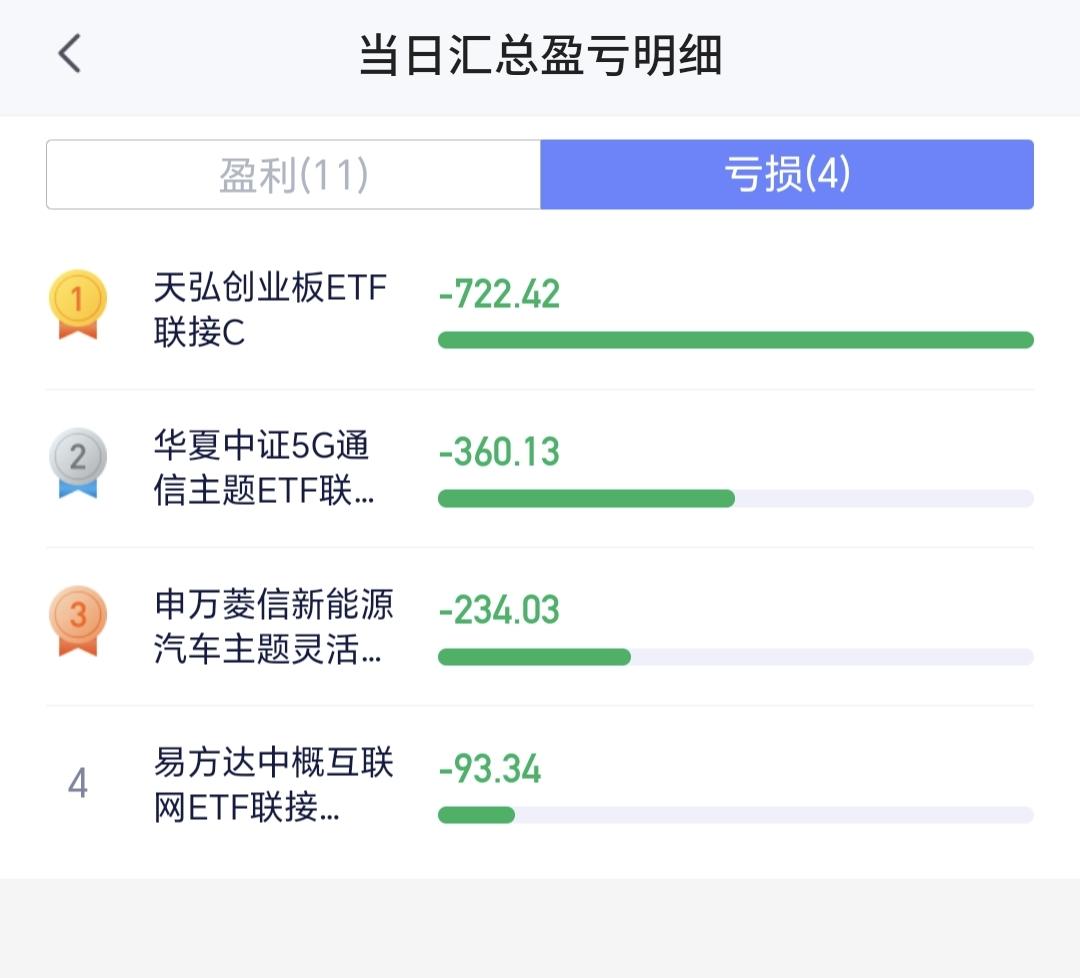Click the silver rank 2 medal icon
Screen dimensions: 1080x978
(78, 462)
